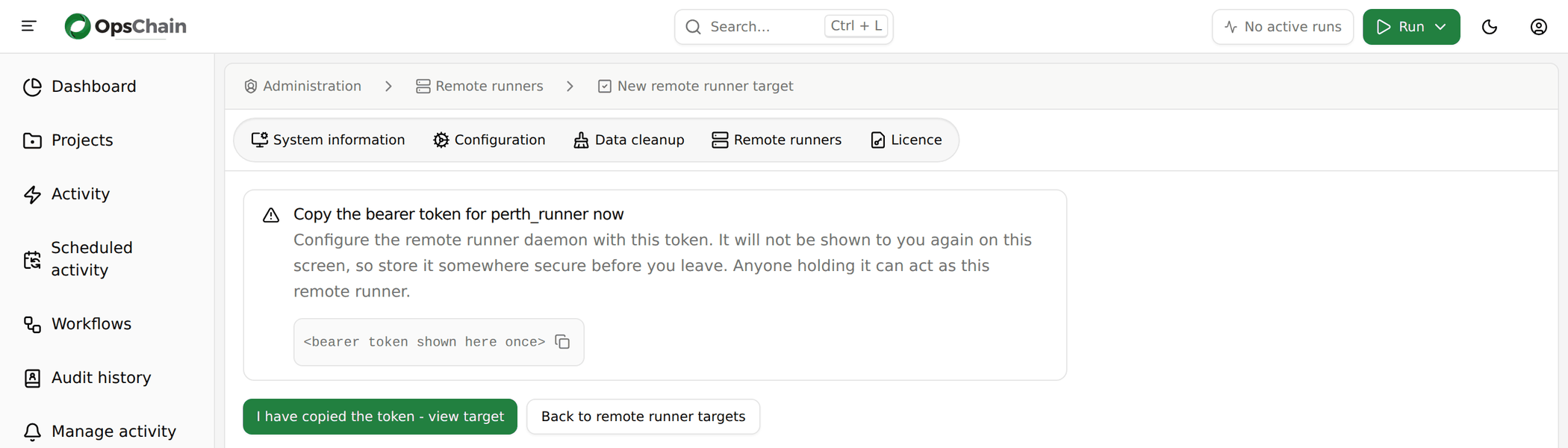Go Back to remote runner targets

pyautogui.click(x=644, y=417)
